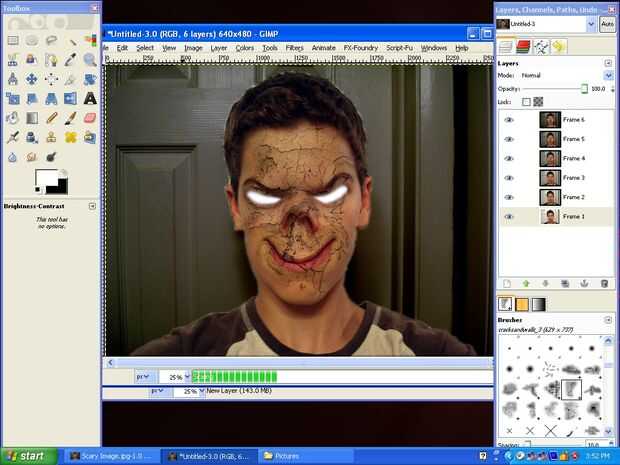Screen dimensions: 620x465
Task: Select the Zoom magnifier tool
Action: [90, 60]
